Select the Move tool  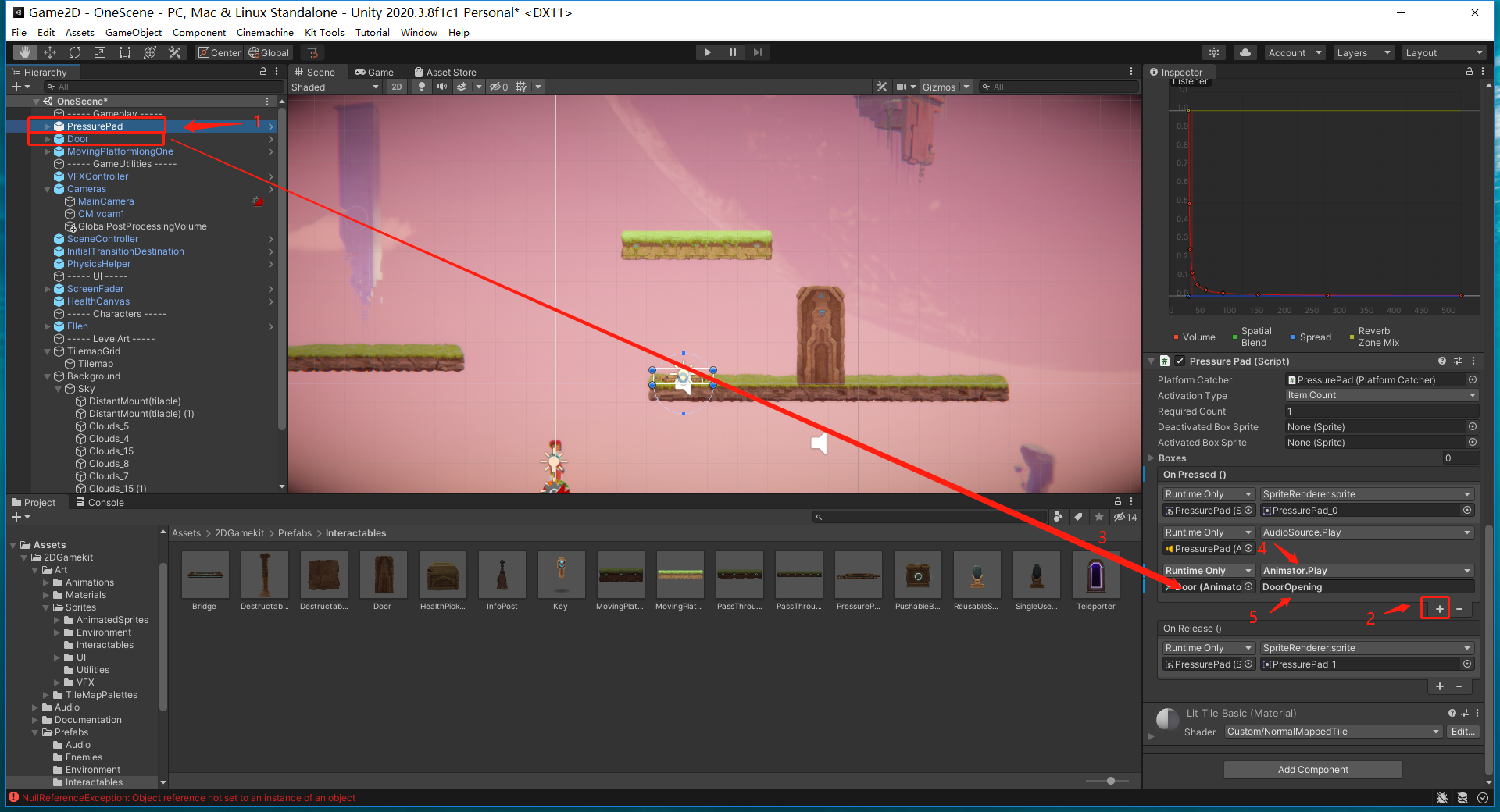[49, 52]
